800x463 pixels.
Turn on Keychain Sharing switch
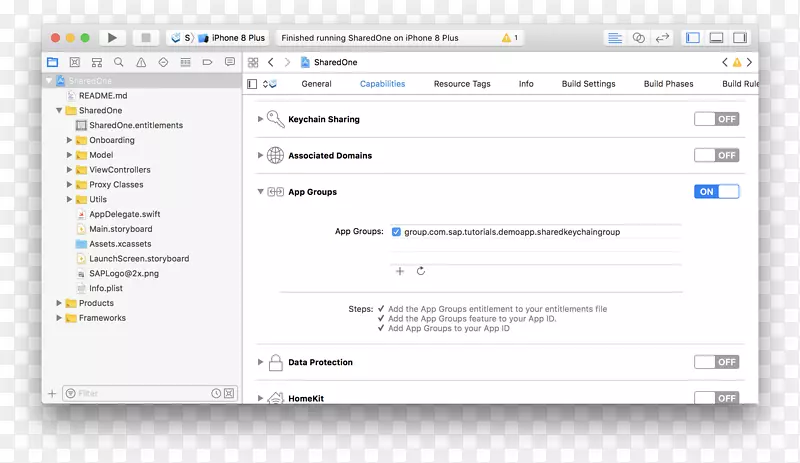click(716, 119)
